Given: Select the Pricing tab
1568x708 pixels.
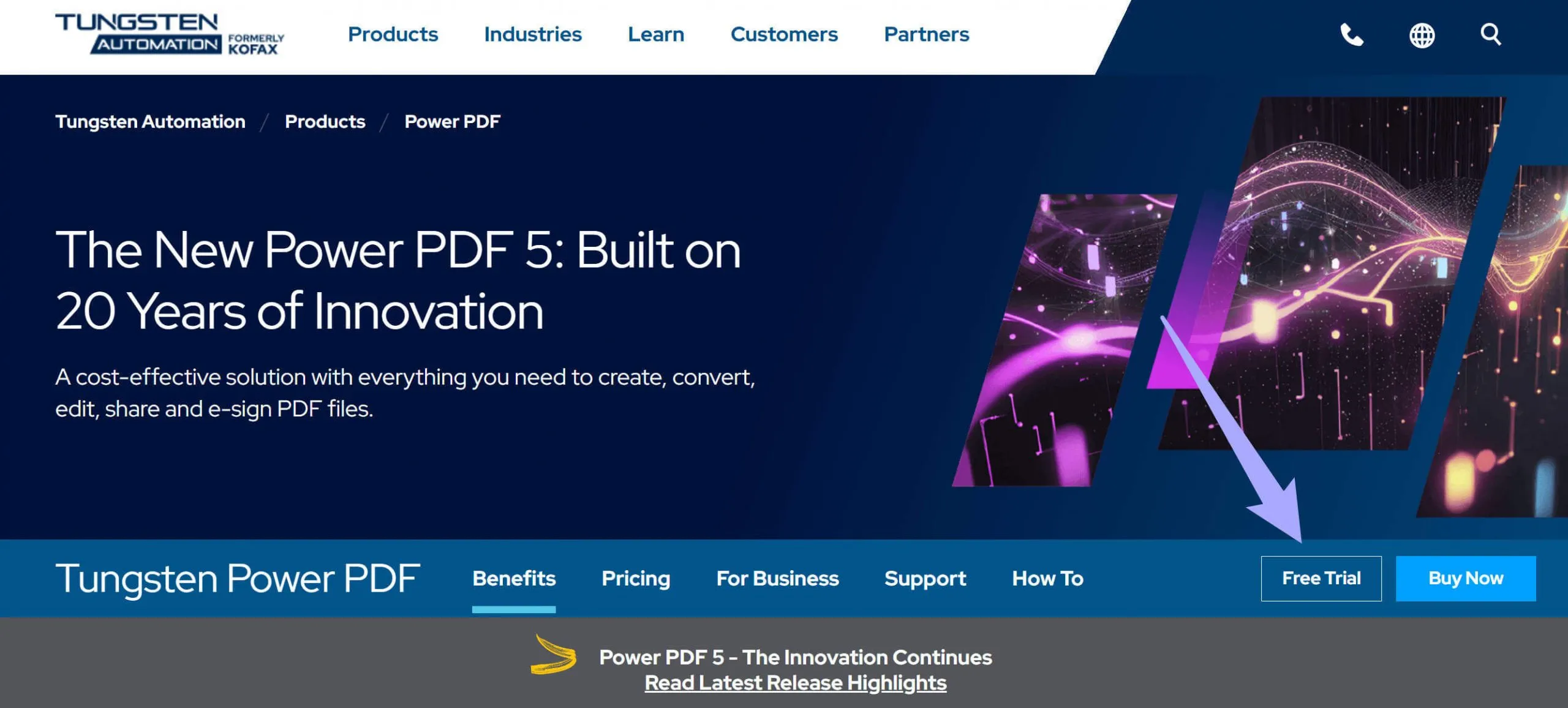Looking at the screenshot, I should [x=636, y=578].
